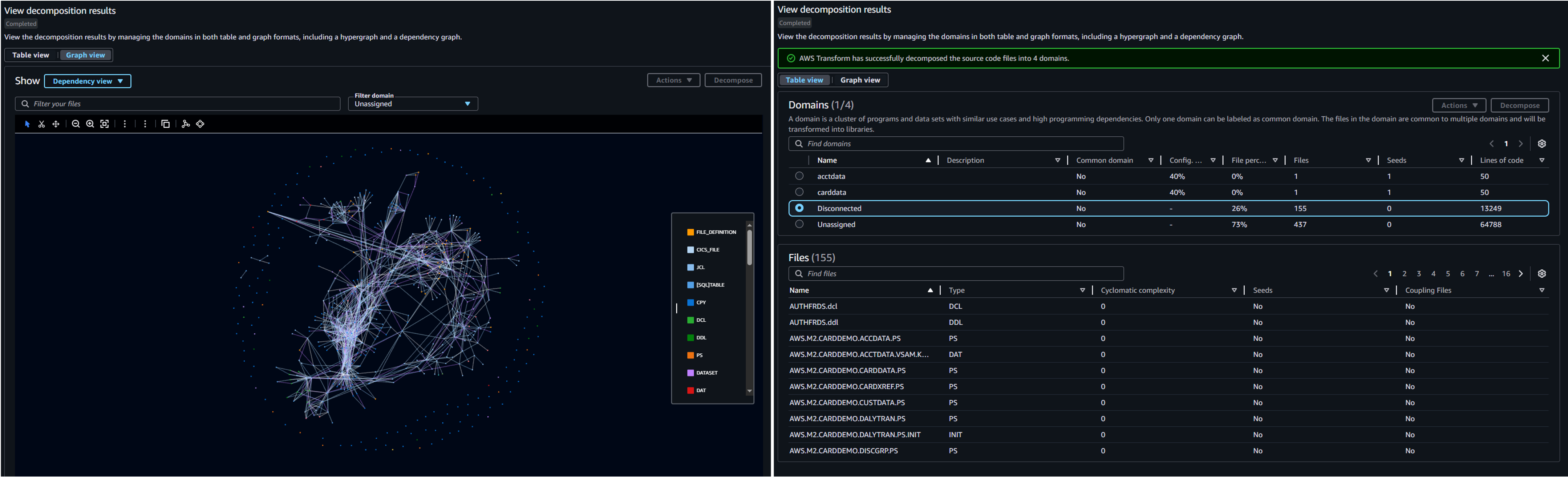Click the Decompose button
Screen dimensions: 1568x478
click(x=1519, y=105)
